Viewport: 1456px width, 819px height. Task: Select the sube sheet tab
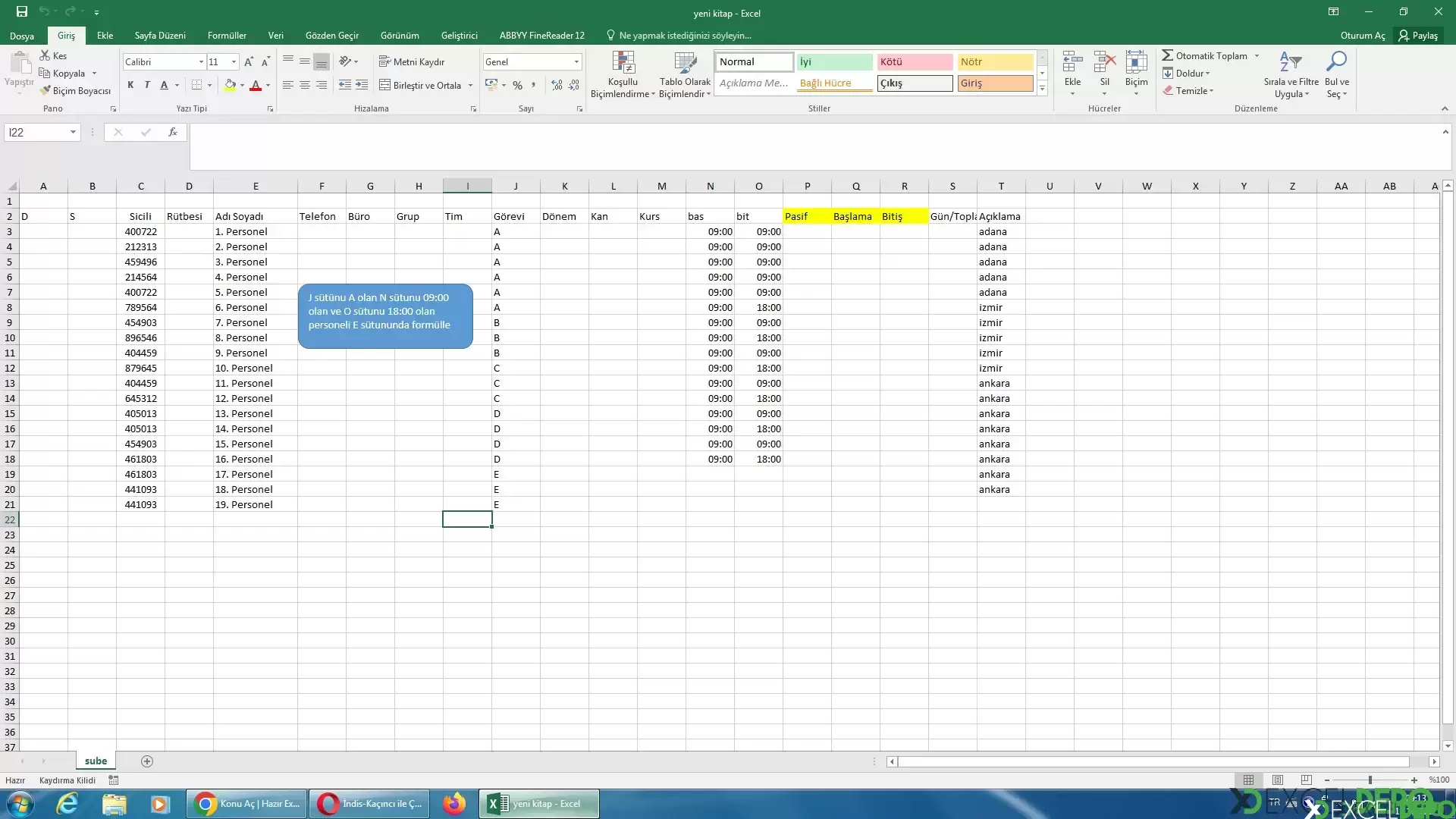96,761
